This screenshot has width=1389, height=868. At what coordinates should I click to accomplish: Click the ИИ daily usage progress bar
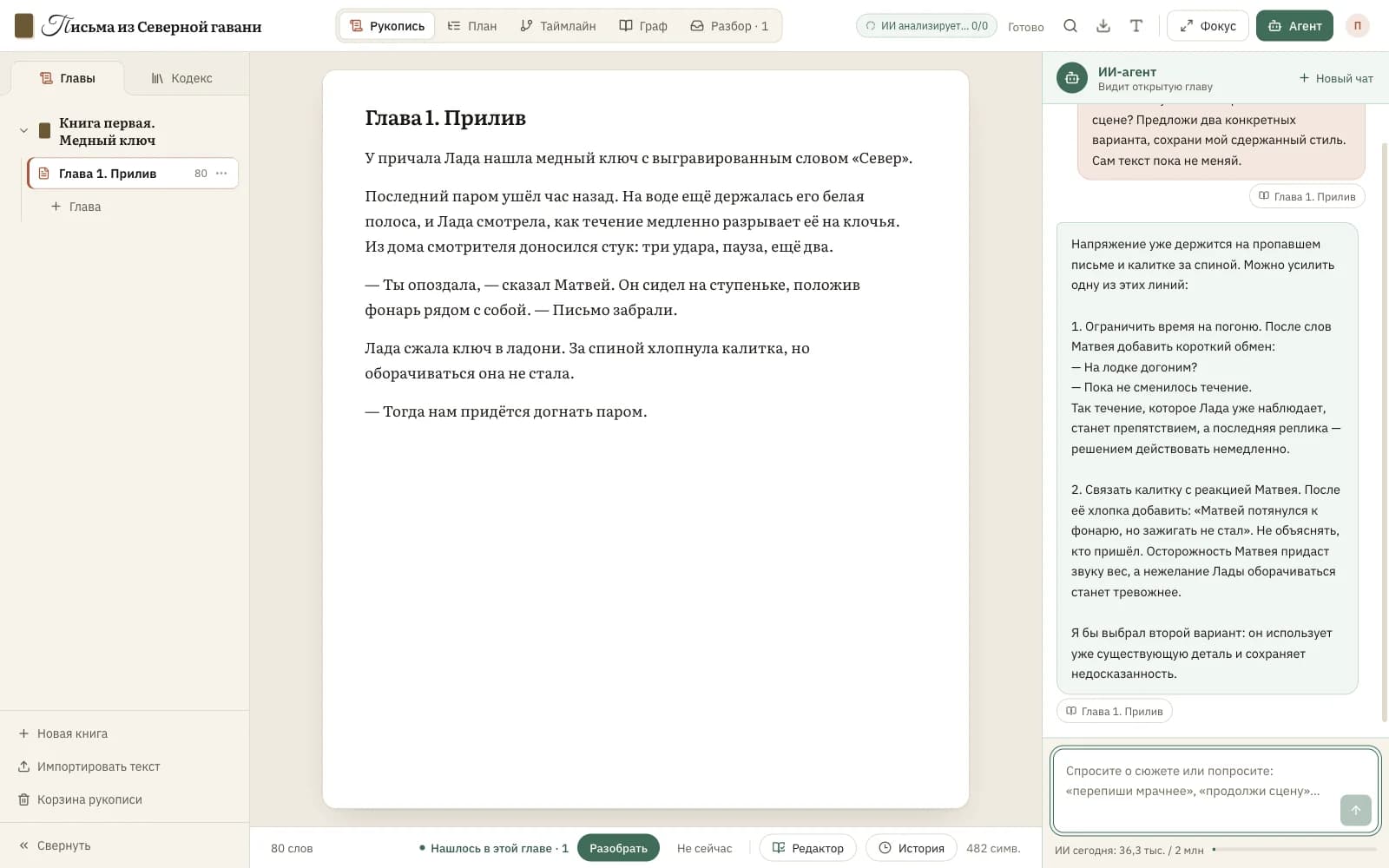click(x=1294, y=850)
